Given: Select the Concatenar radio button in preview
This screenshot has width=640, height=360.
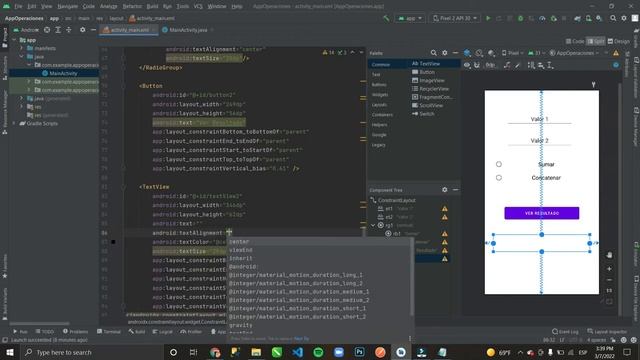Looking at the screenshot, I should pos(499,178).
